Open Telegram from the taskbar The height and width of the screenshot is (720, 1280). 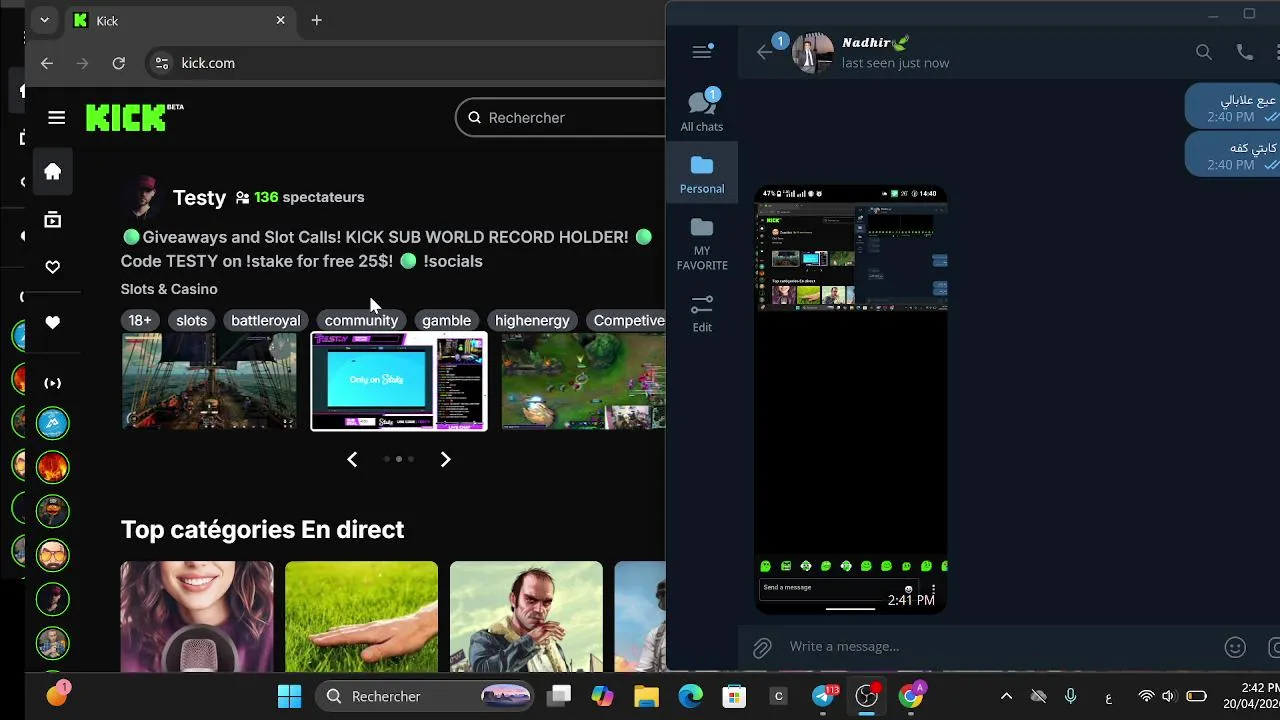click(x=824, y=697)
